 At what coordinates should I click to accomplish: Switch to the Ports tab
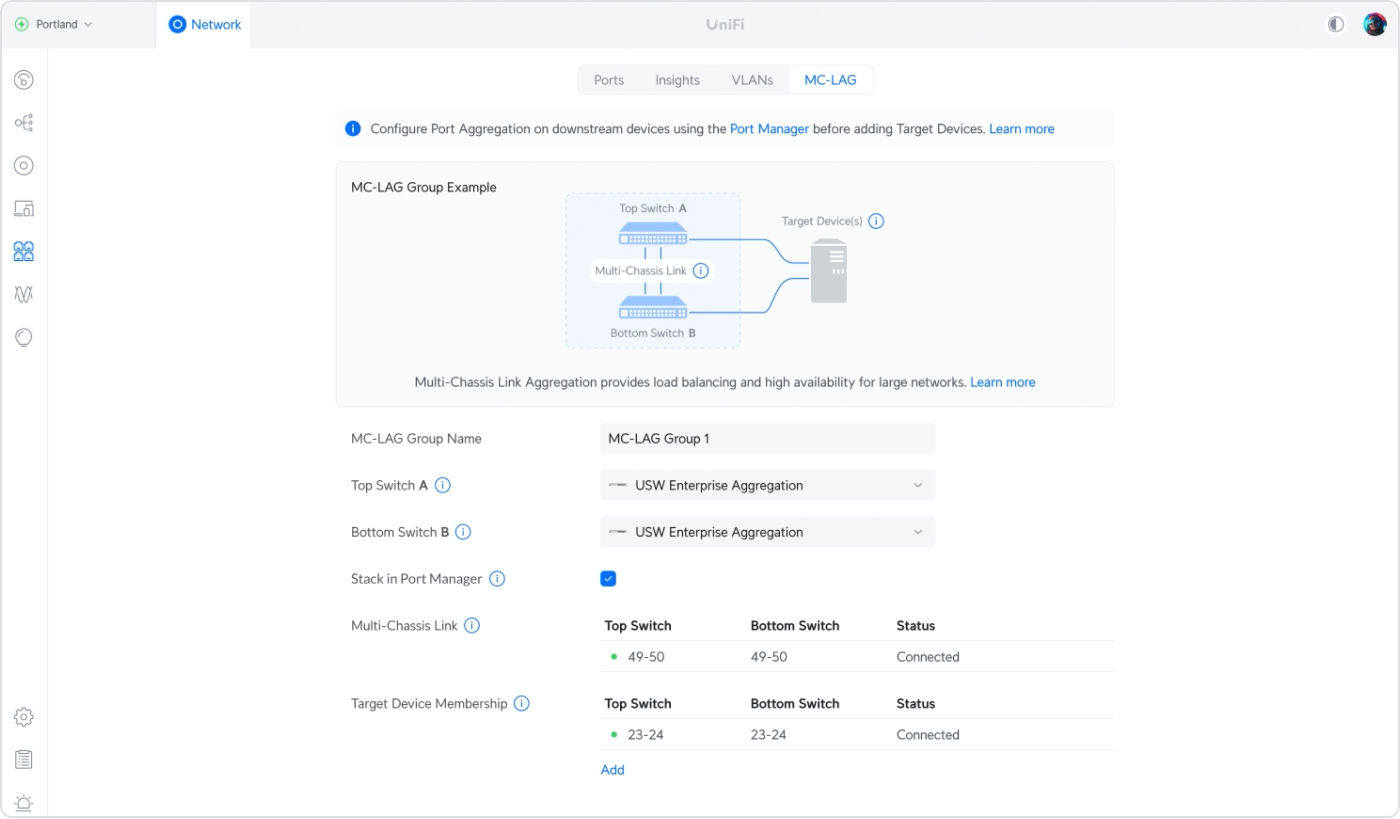pyautogui.click(x=609, y=80)
